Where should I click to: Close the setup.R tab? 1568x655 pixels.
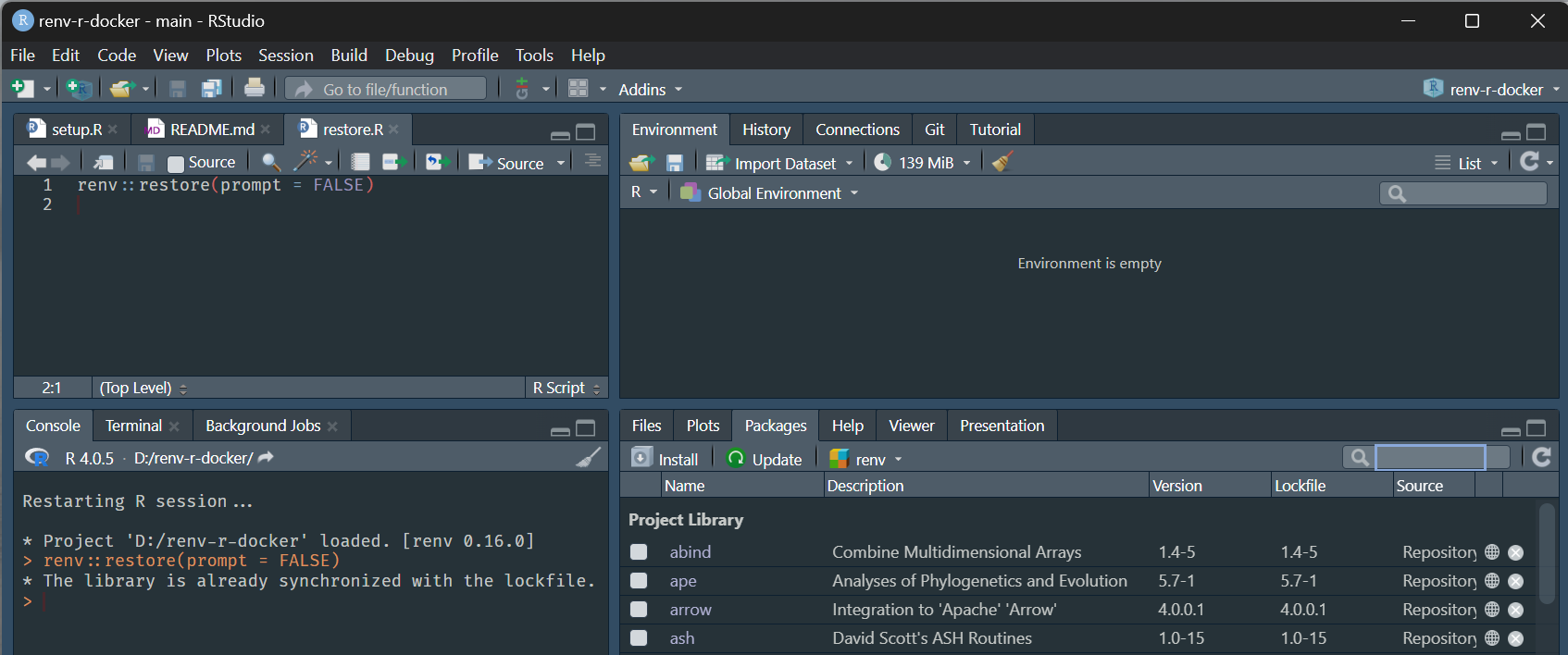click(113, 130)
